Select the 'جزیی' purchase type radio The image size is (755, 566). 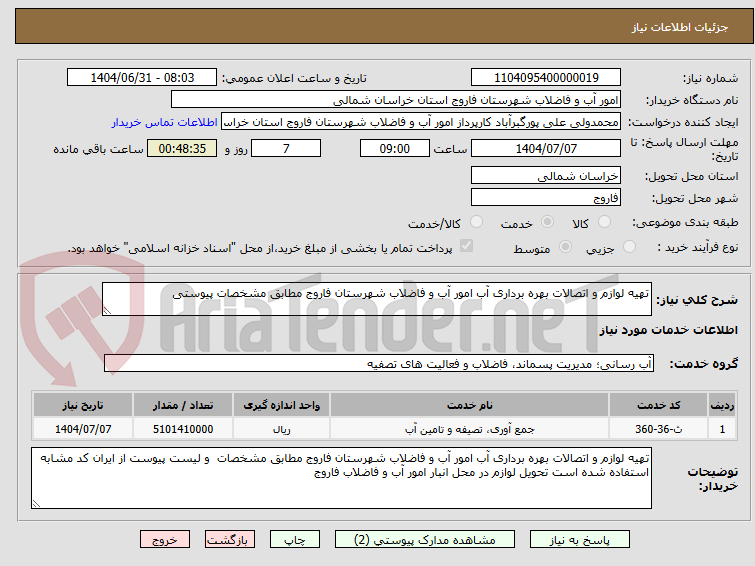629,247
